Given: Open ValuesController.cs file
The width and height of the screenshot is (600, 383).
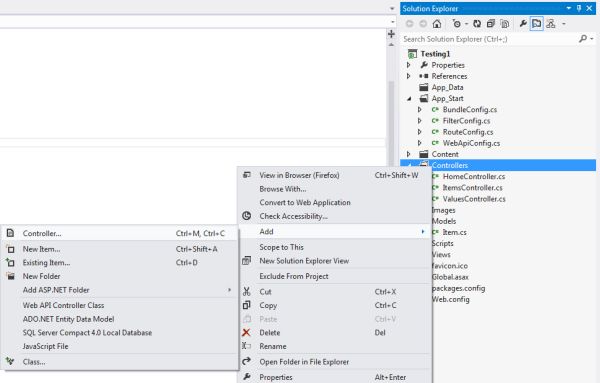Looking at the screenshot, I should point(474,199).
